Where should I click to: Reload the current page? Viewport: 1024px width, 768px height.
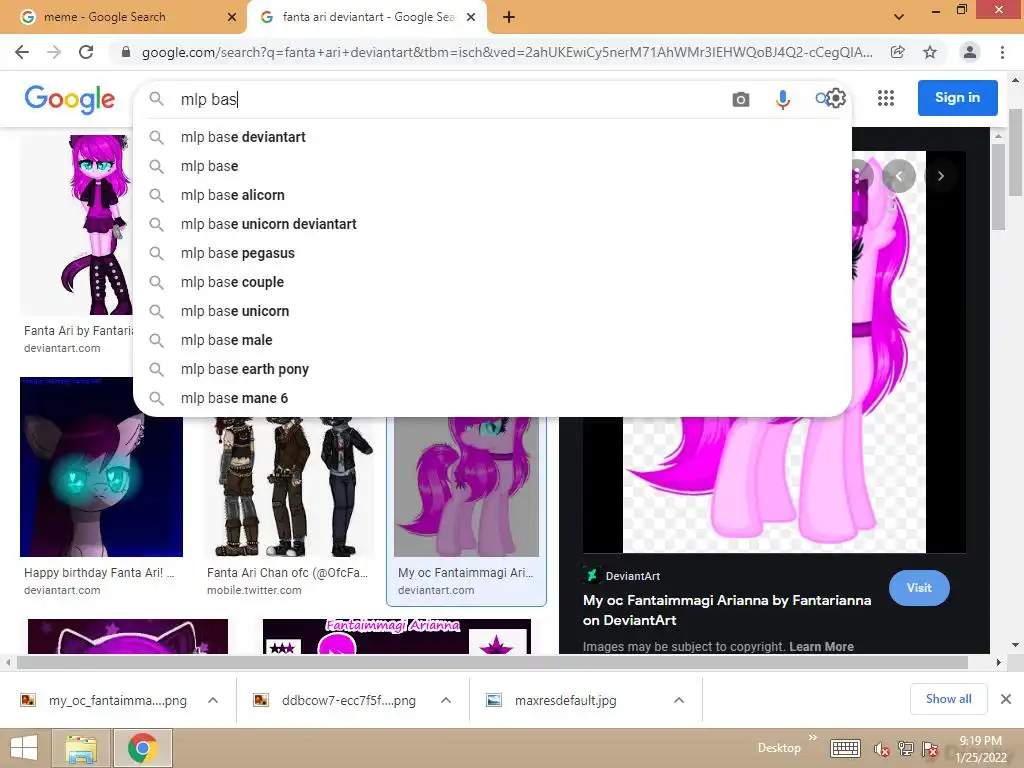86,52
